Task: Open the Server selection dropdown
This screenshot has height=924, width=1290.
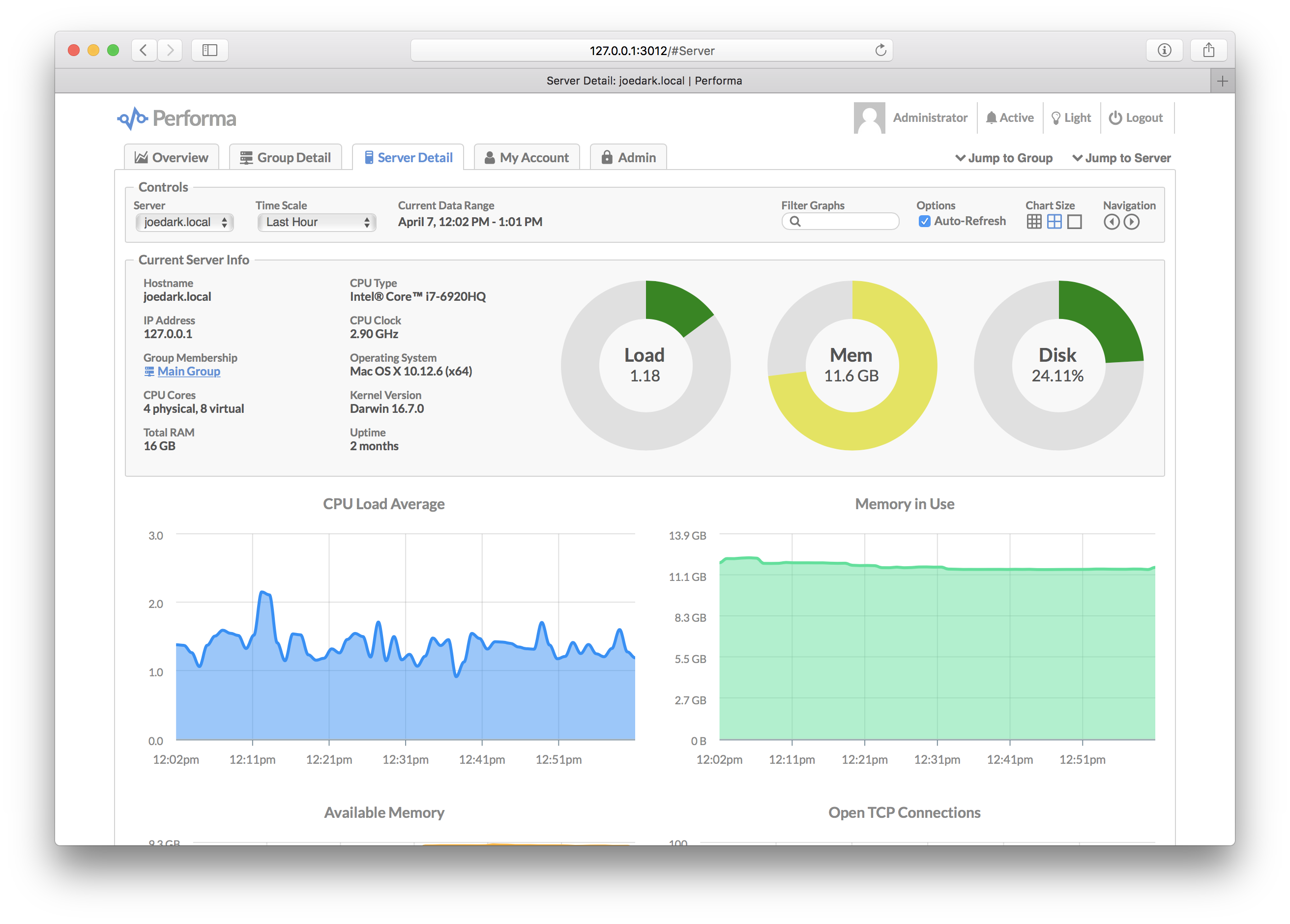Action: click(185, 222)
